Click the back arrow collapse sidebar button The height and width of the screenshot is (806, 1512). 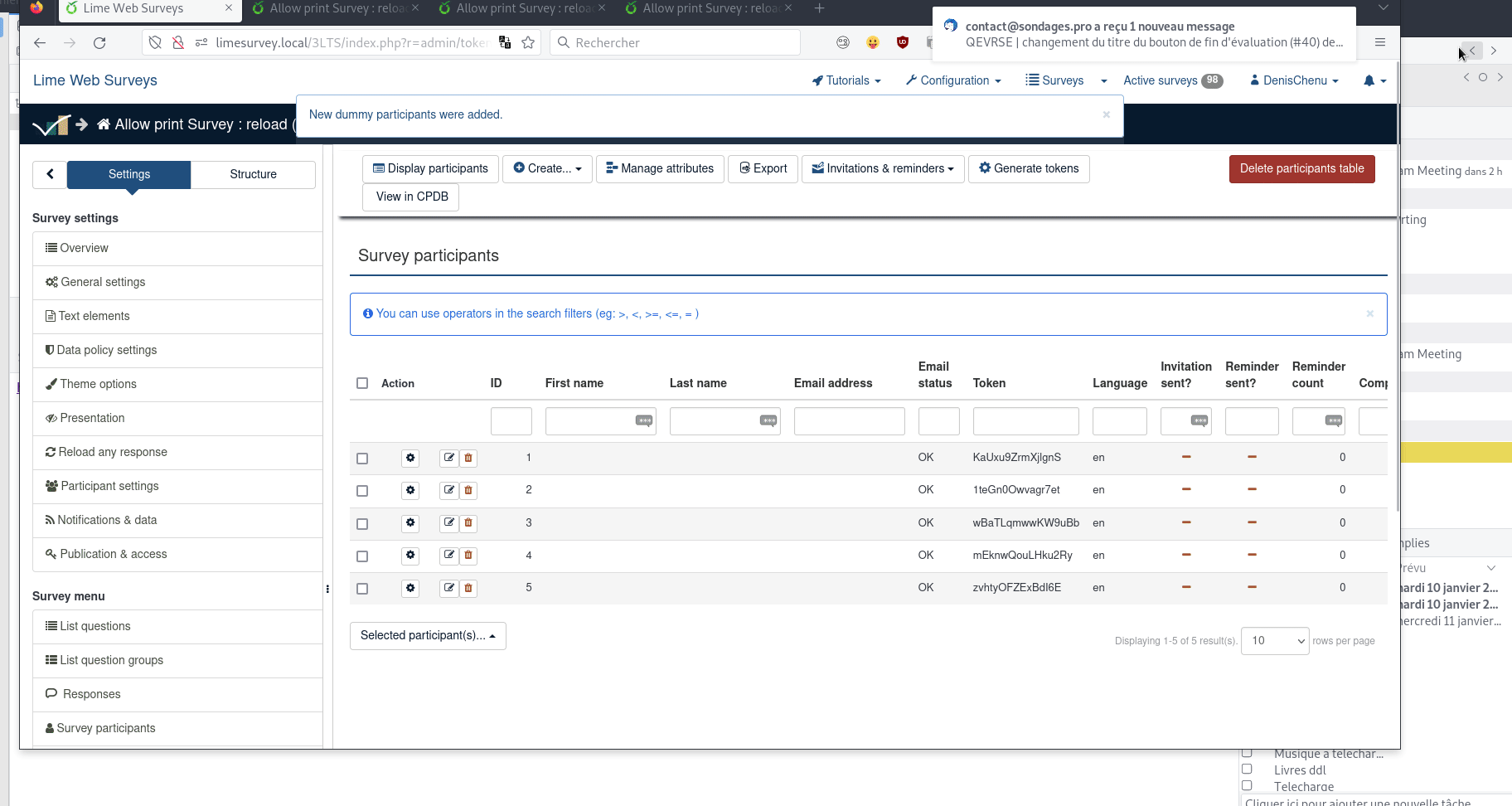50,174
